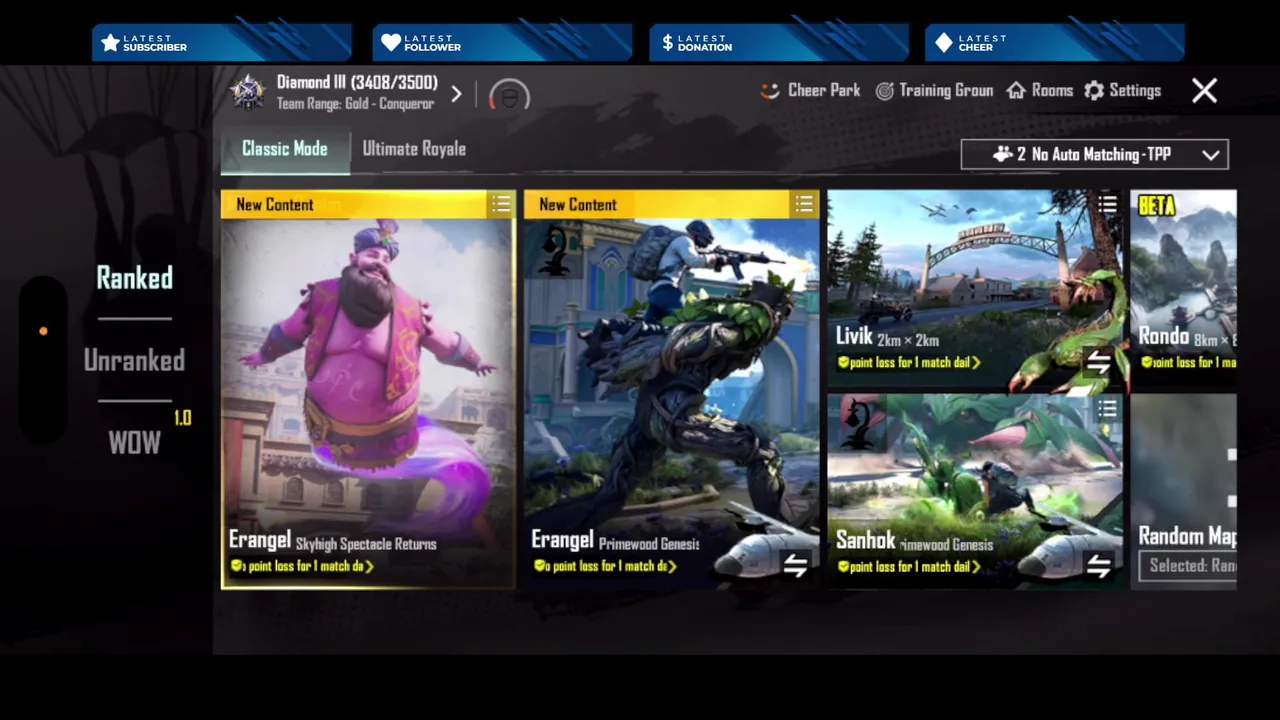
Task: Select WOW mode in sidebar
Action: [x=134, y=442]
